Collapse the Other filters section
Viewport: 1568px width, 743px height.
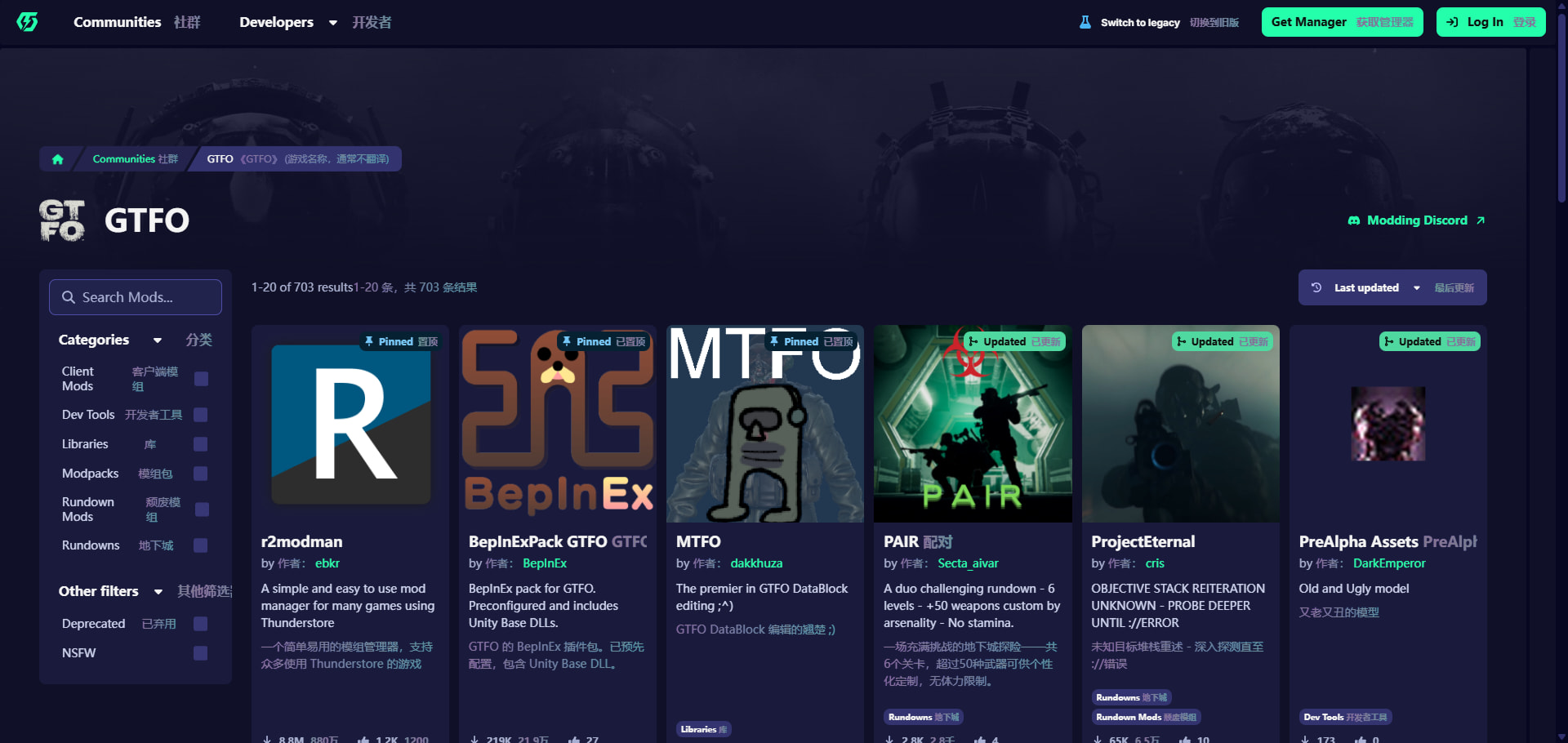pos(158,592)
